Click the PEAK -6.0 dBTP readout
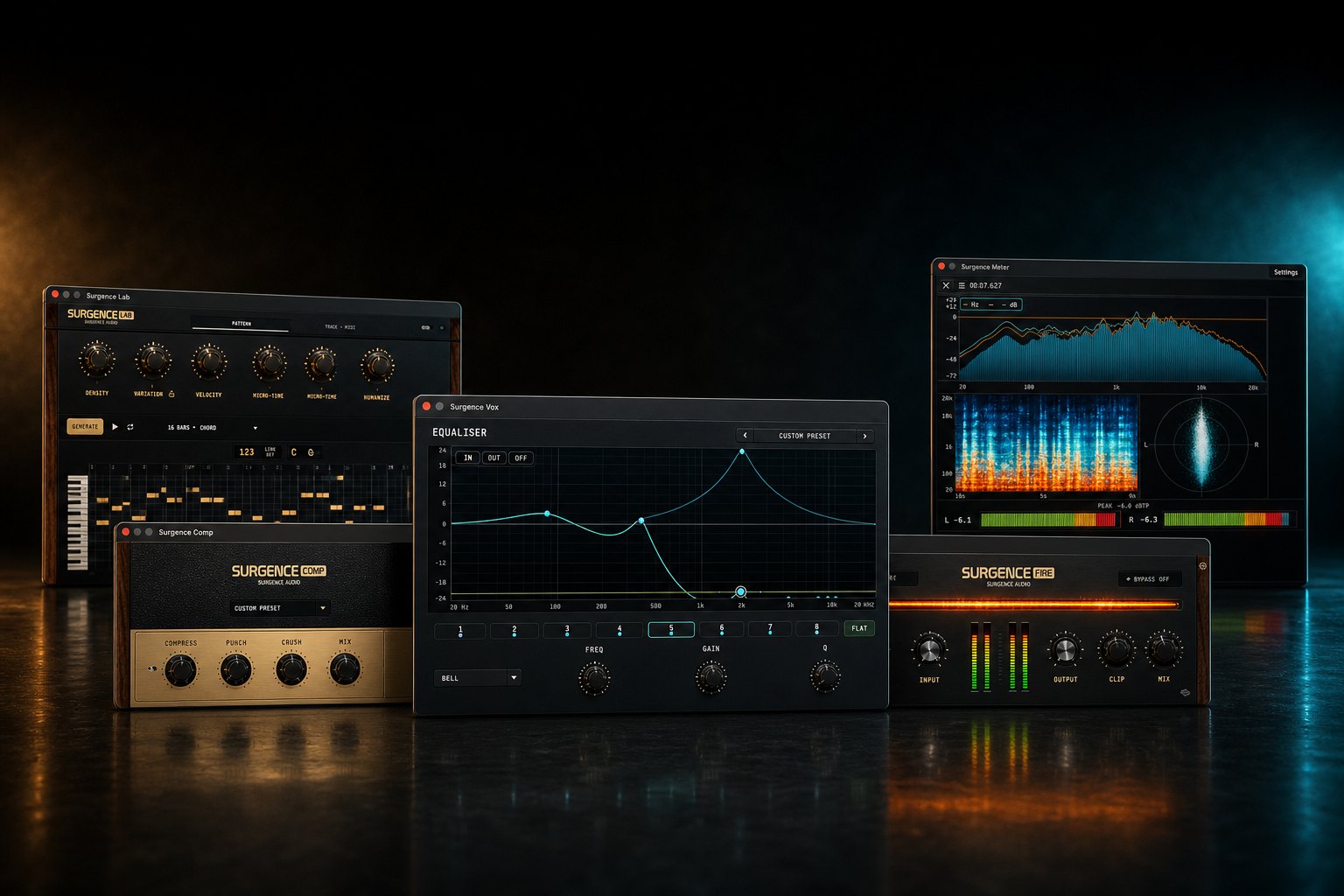 pos(1123,506)
